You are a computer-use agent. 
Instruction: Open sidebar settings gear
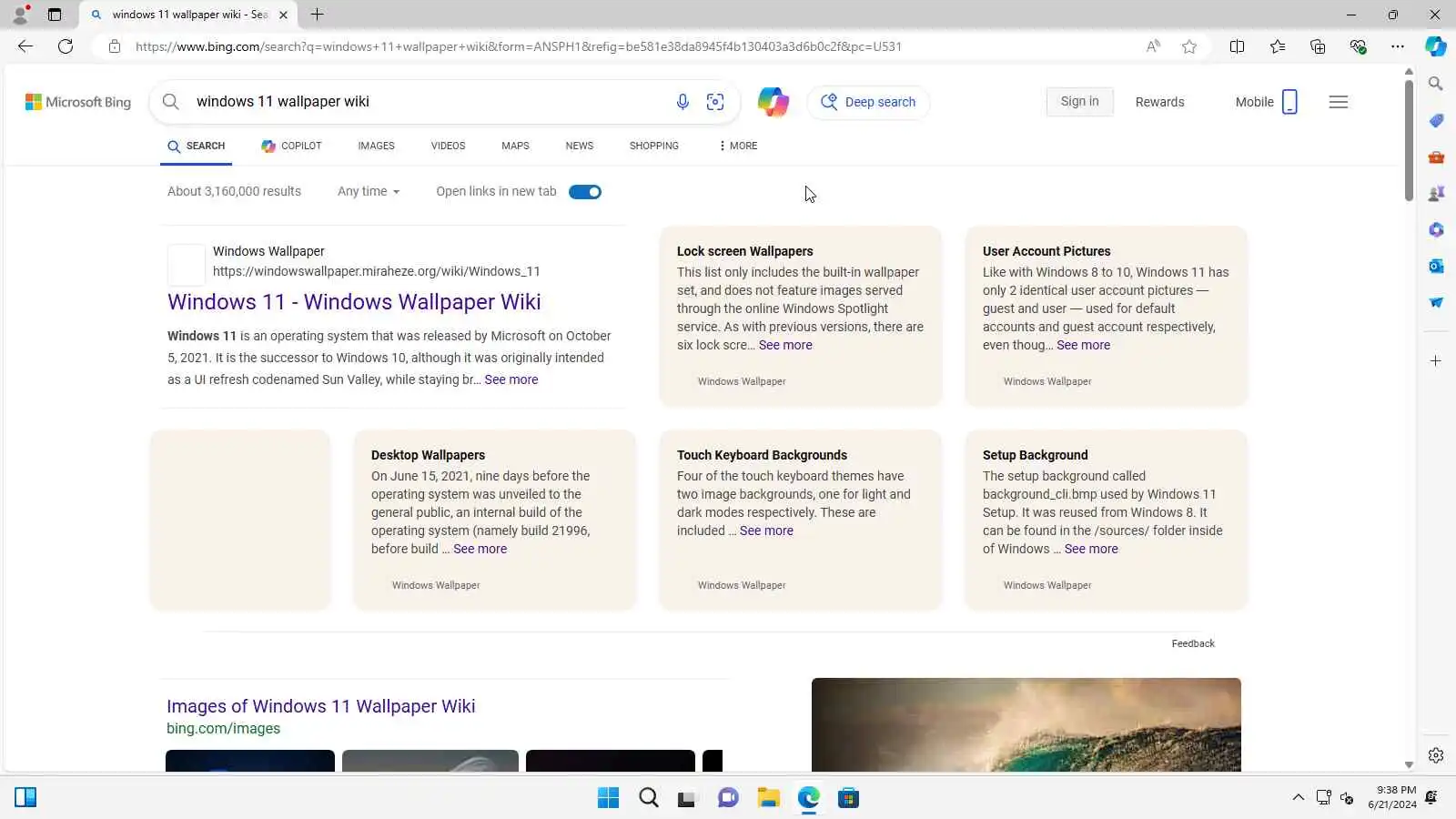click(x=1436, y=755)
